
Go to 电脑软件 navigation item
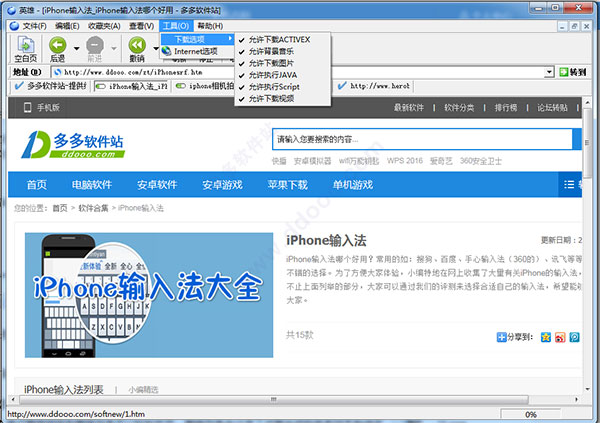pyautogui.click(x=92, y=185)
